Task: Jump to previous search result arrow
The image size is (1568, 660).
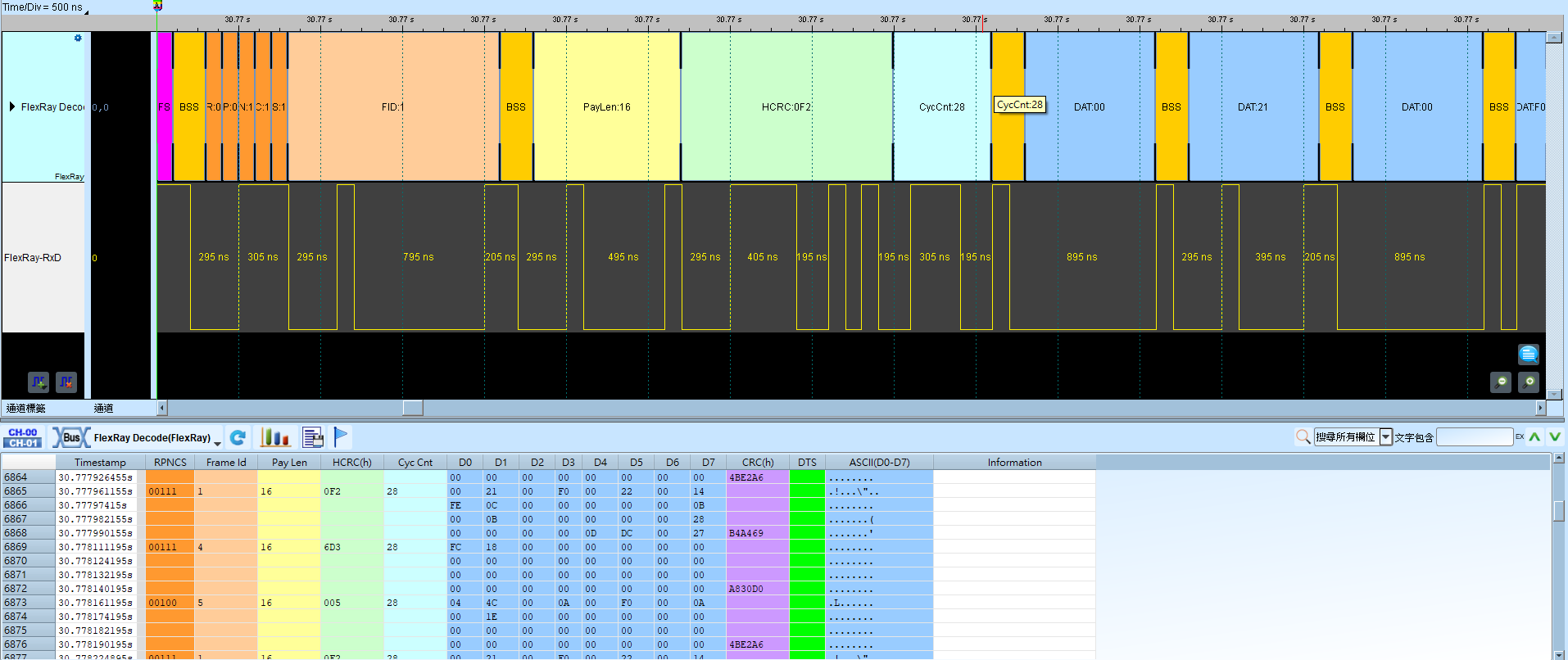Action: pyautogui.click(x=1534, y=436)
